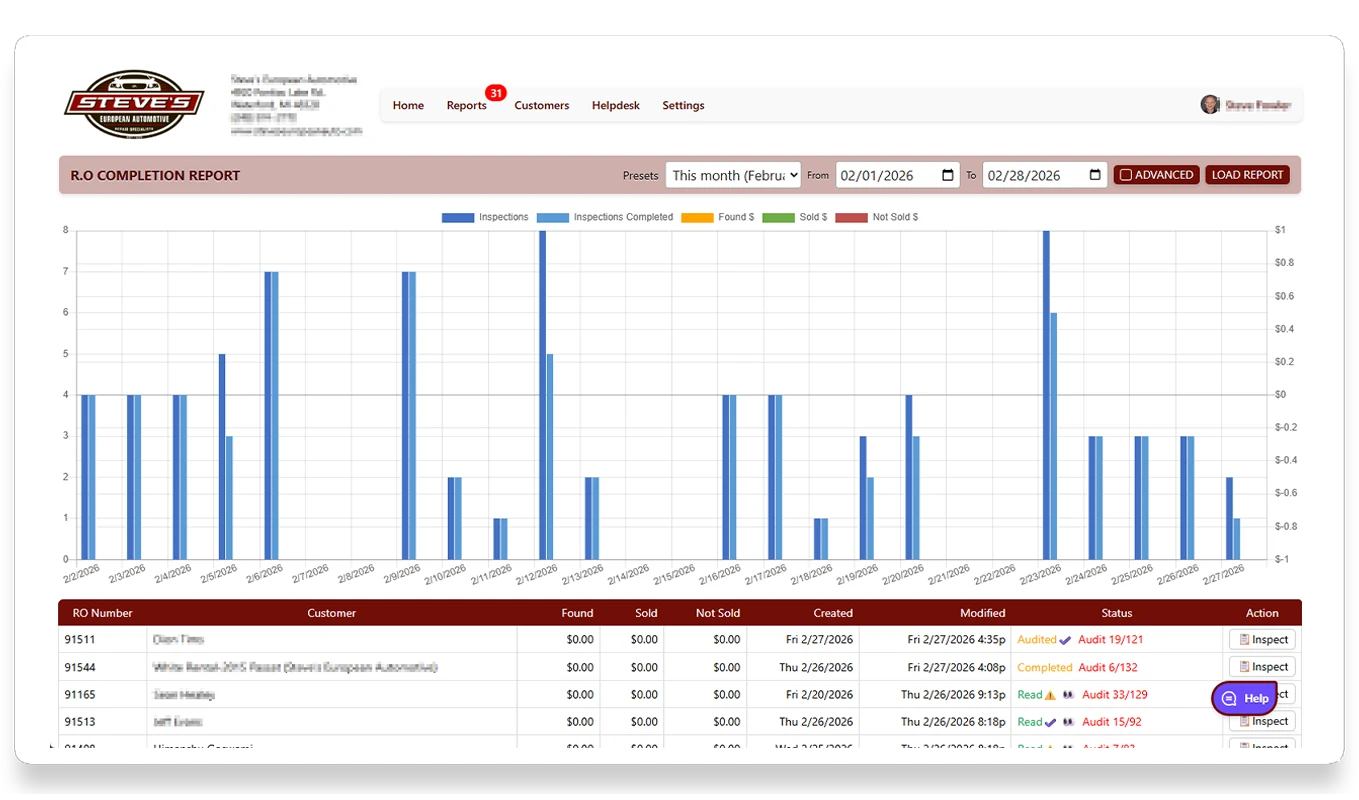Expand the Presets dropdown
Viewport: 1359px width, 800px height.
pos(733,175)
